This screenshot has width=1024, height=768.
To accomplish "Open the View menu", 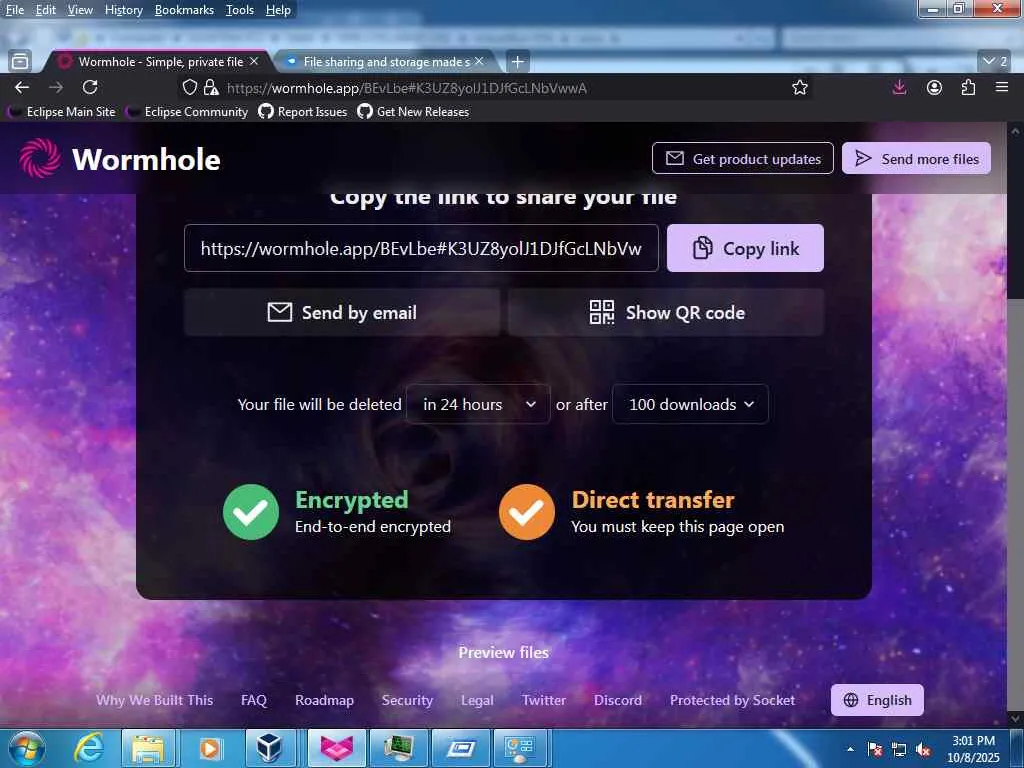I will click(80, 10).
